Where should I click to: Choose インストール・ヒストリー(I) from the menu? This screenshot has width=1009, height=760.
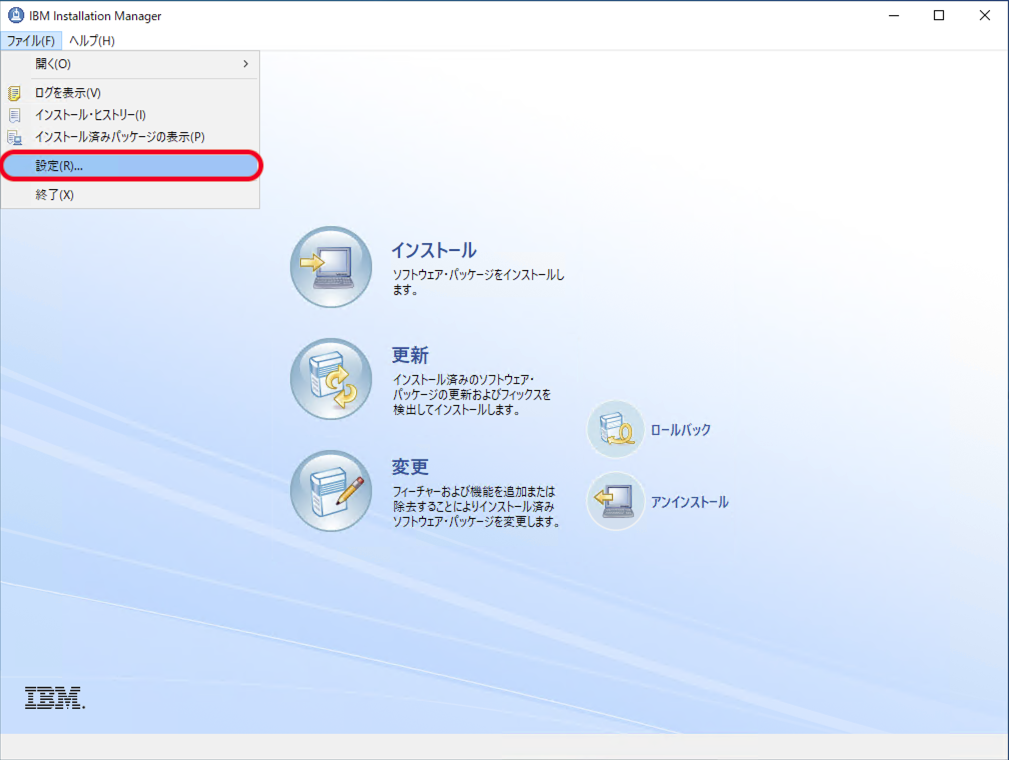[x=130, y=115]
